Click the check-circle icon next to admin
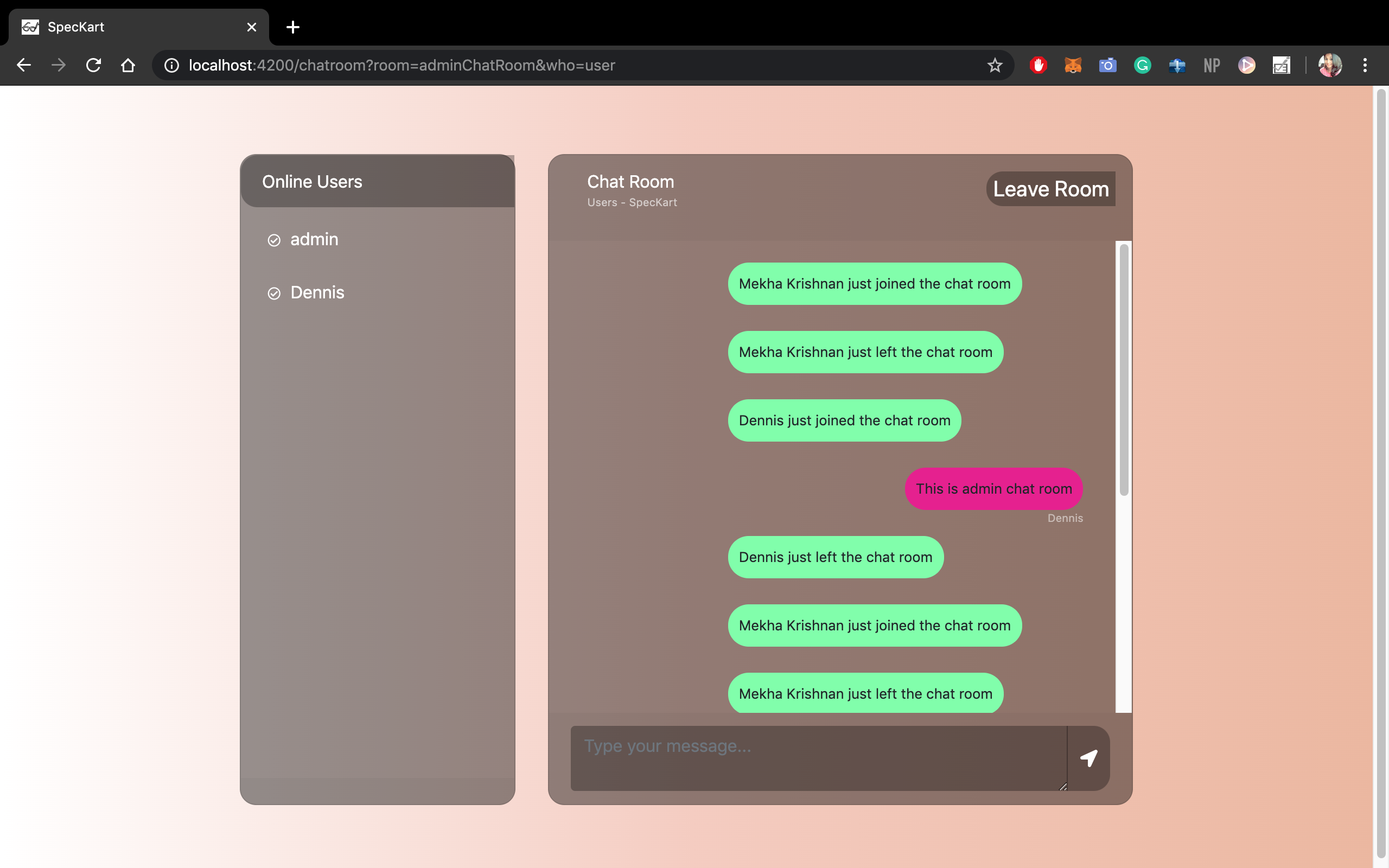The height and width of the screenshot is (868, 1389). (x=275, y=240)
